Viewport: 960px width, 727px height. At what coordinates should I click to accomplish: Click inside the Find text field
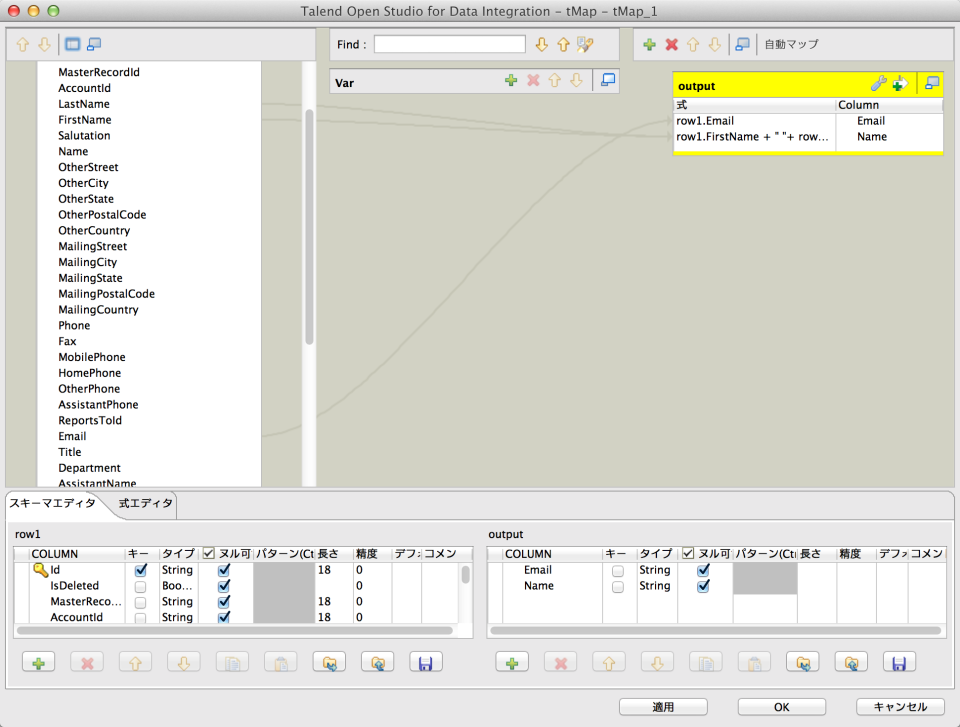(449, 45)
